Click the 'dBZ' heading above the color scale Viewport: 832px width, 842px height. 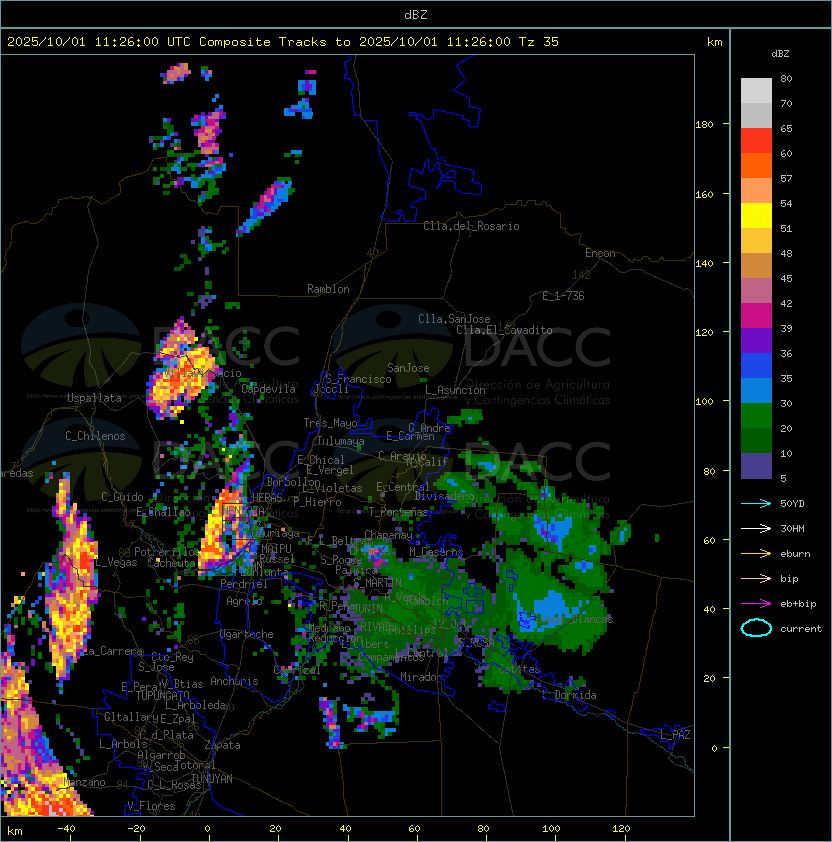tap(780, 54)
